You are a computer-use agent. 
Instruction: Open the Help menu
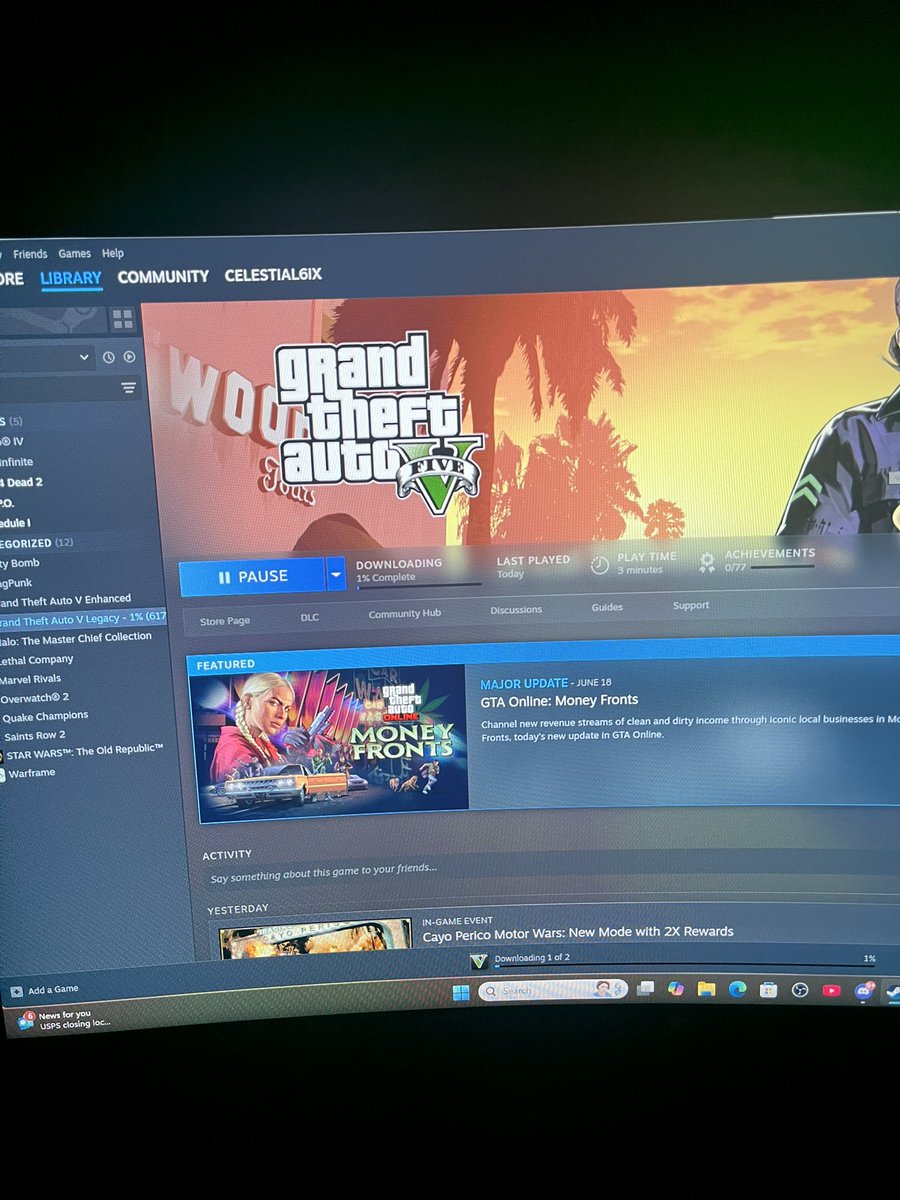pyautogui.click(x=113, y=254)
